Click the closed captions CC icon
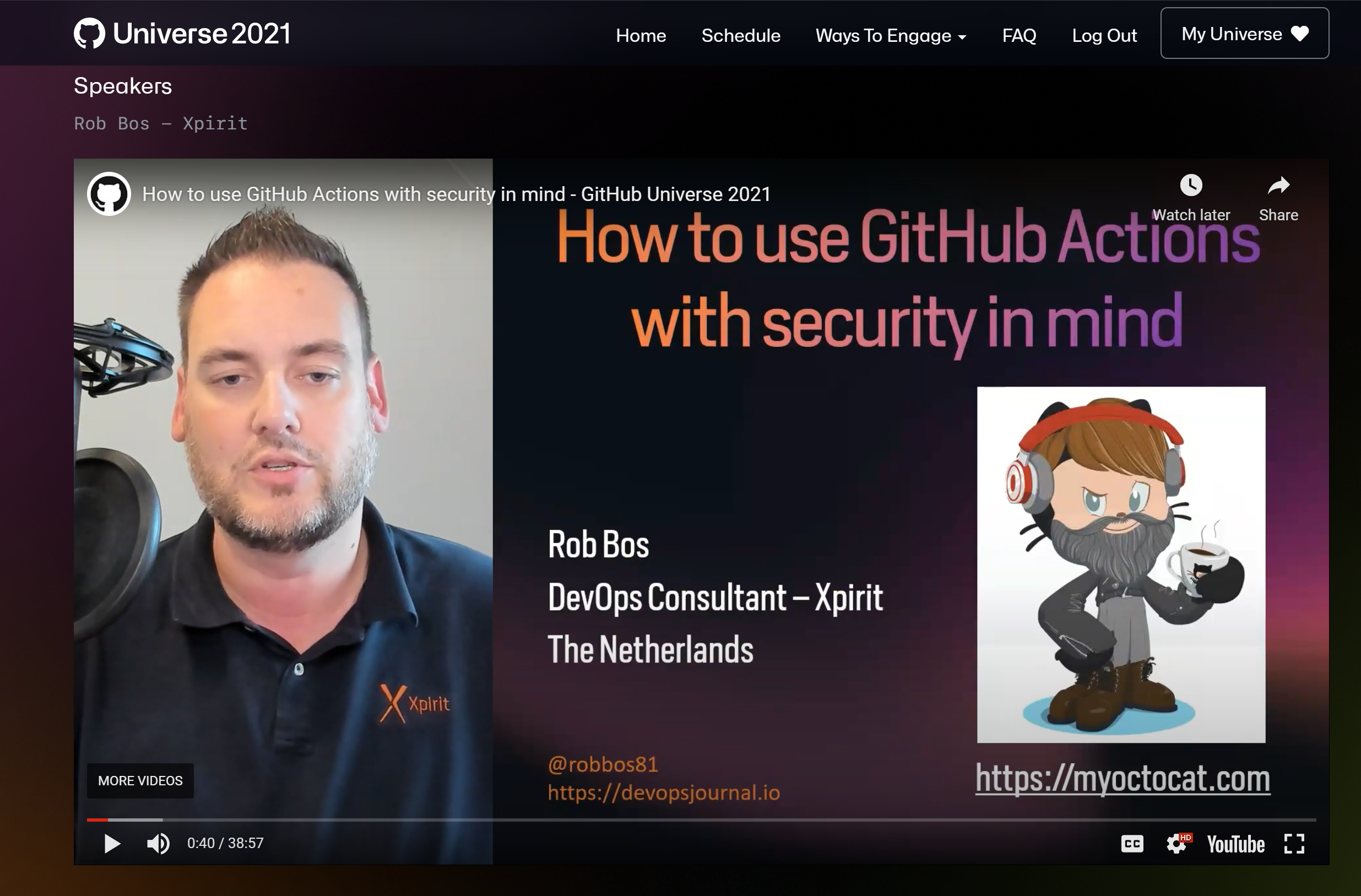Screen dimensions: 1361x896 1130,844
